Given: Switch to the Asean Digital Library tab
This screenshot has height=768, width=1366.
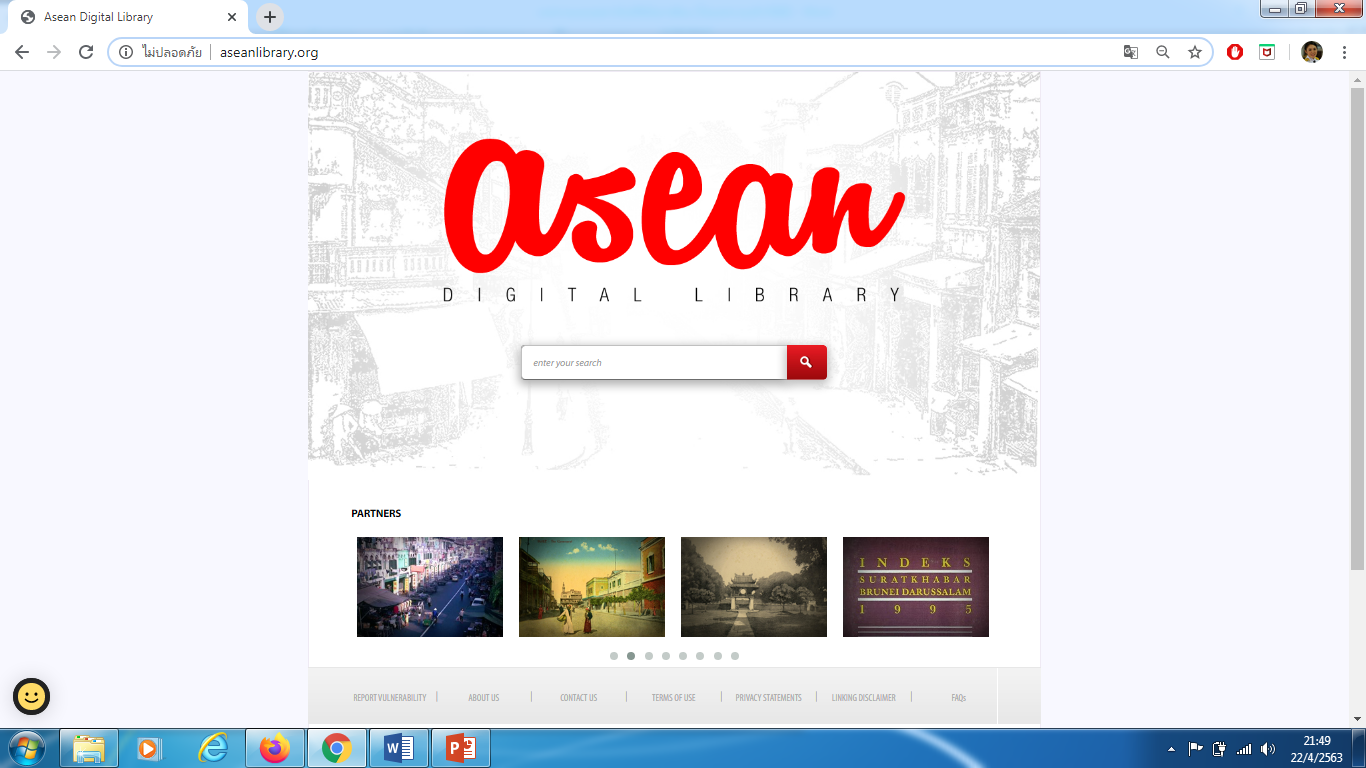Looking at the screenshot, I should tap(120, 17).
